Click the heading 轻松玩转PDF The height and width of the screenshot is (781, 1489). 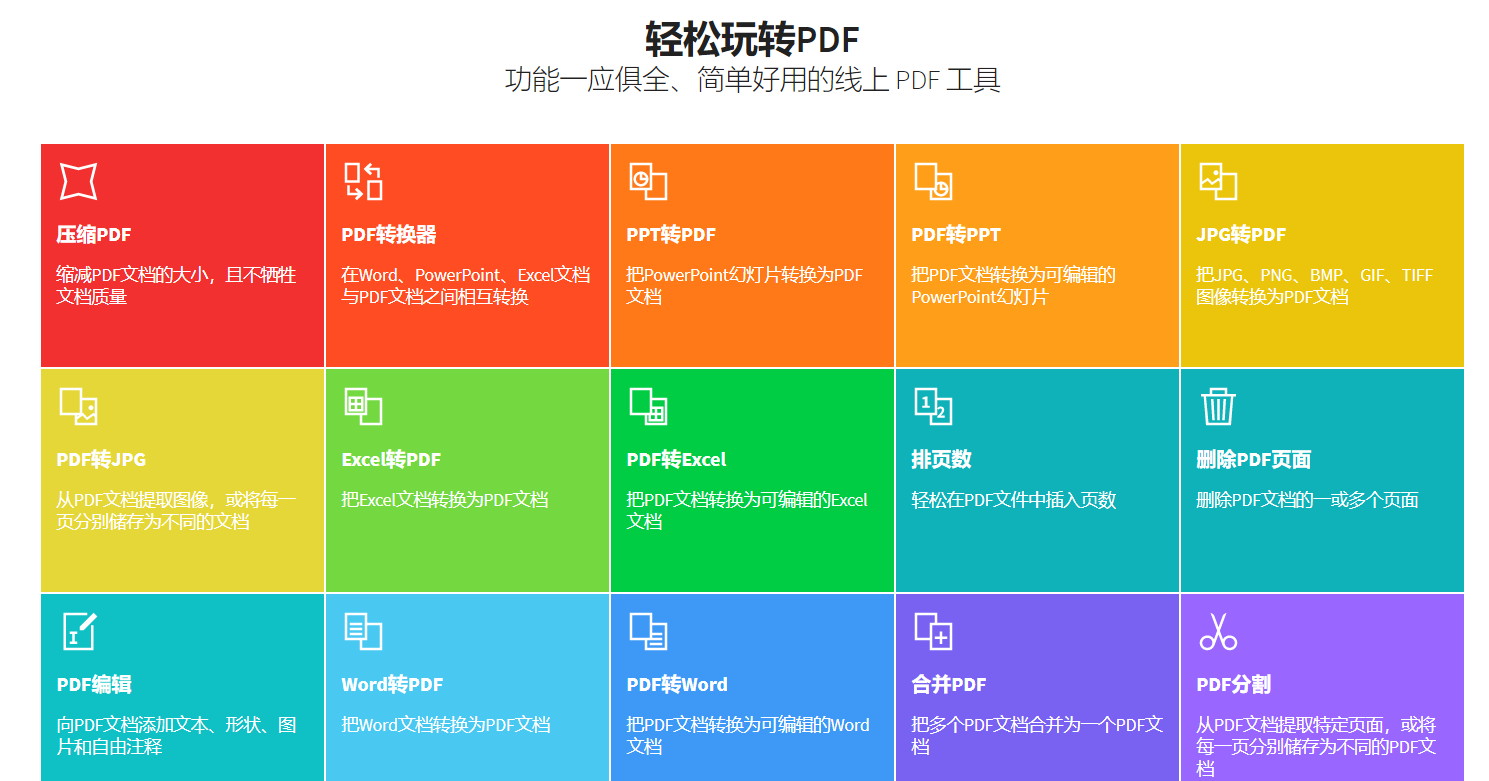coord(752,39)
